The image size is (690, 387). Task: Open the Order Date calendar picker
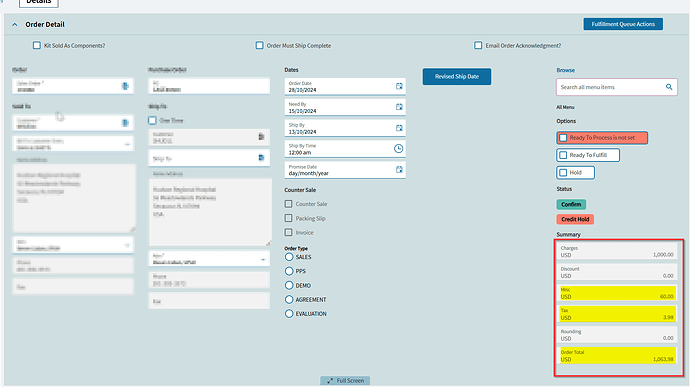tap(399, 86)
